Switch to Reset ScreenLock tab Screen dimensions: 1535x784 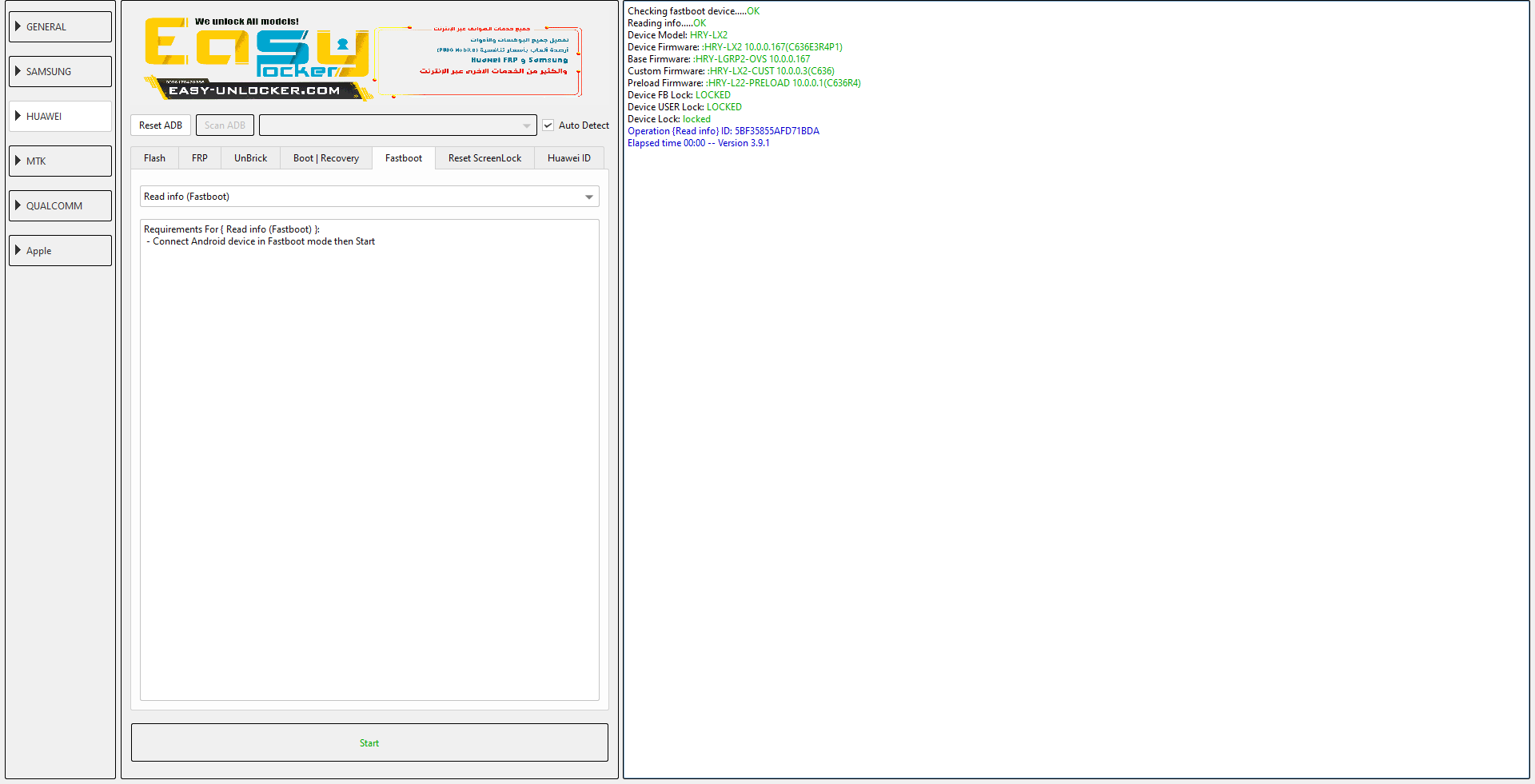[484, 158]
